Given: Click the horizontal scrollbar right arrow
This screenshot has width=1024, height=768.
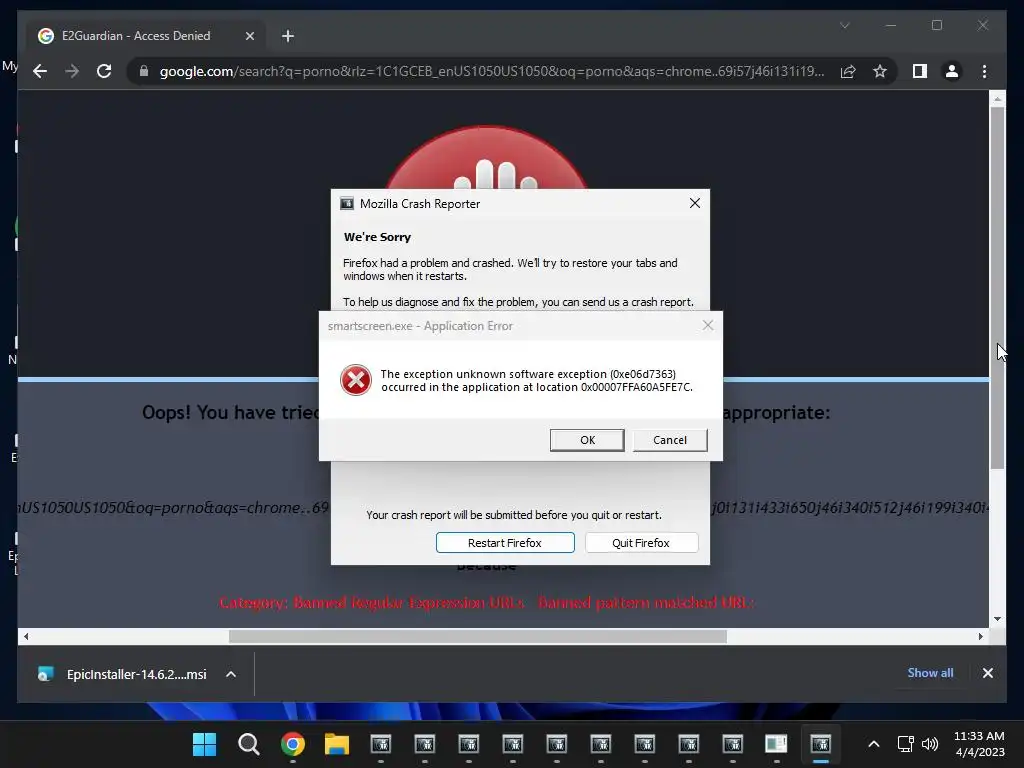Looking at the screenshot, I should click(980, 636).
